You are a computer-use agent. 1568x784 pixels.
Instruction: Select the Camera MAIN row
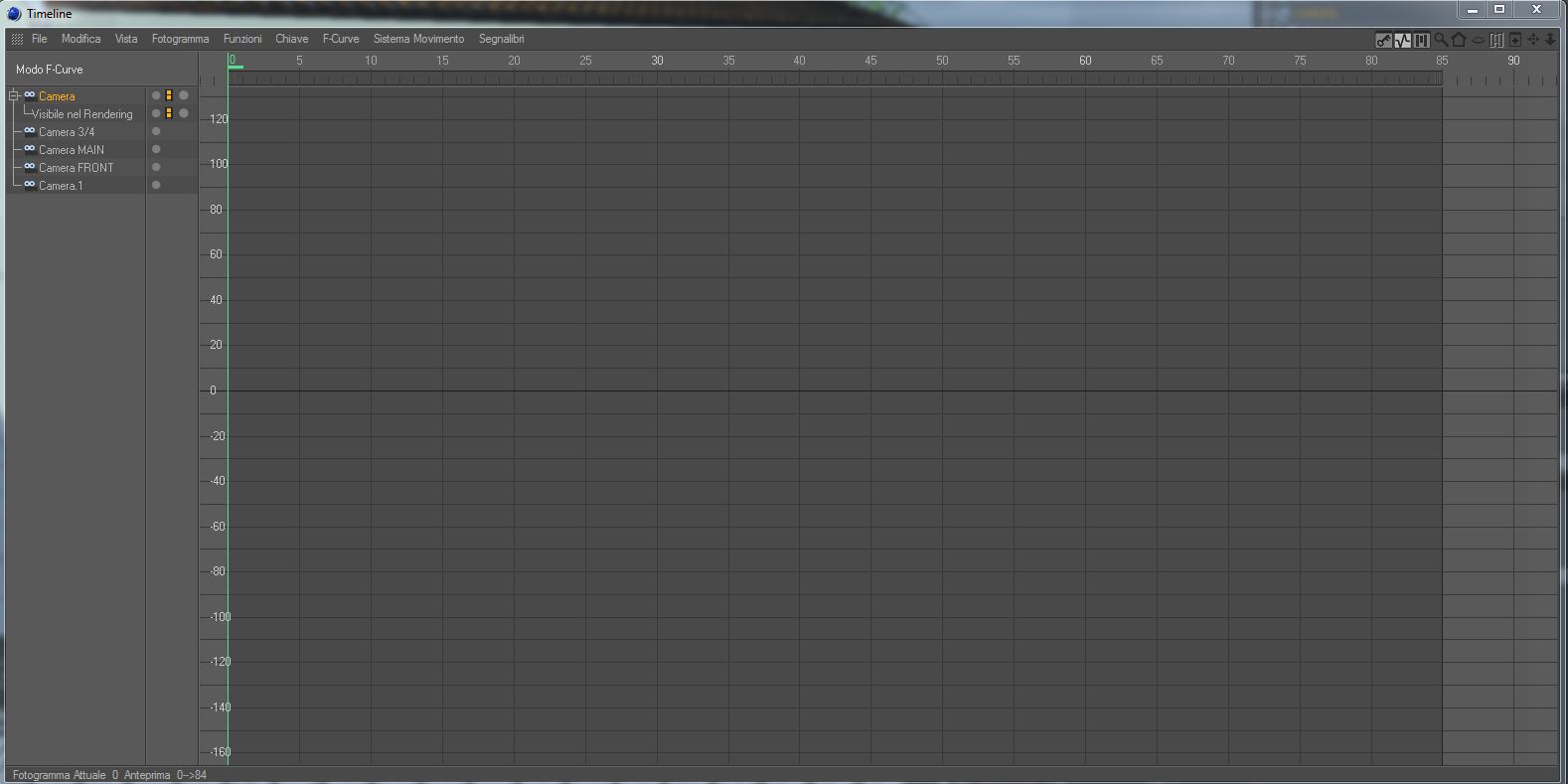coord(72,150)
